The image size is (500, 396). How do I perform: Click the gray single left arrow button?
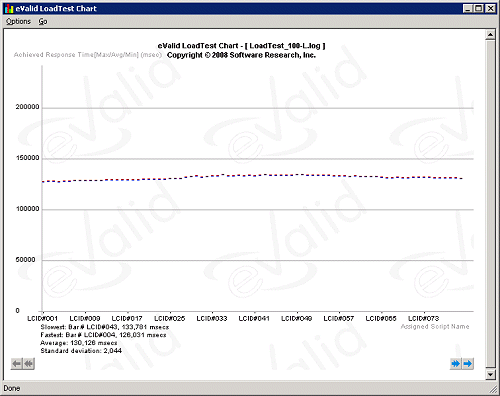click(x=17, y=364)
